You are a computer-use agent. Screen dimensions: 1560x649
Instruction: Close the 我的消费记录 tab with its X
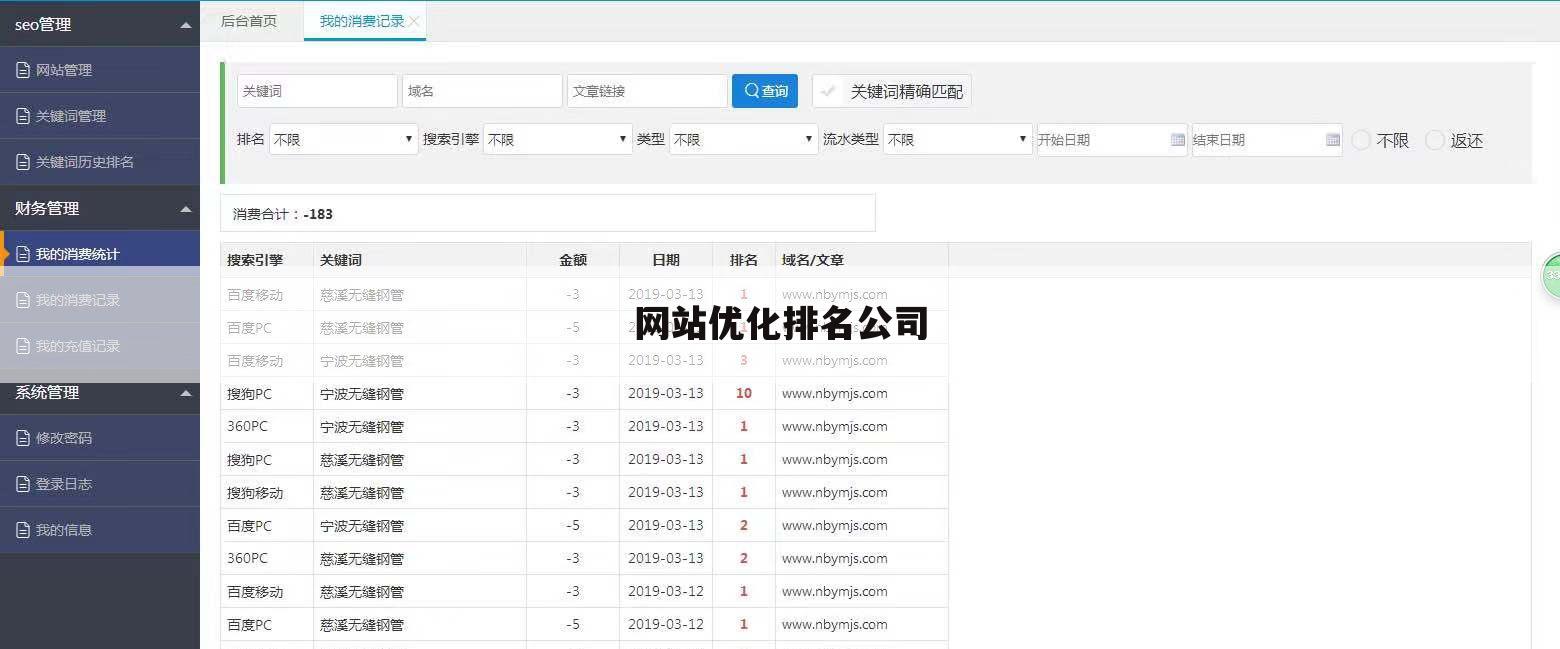click(x=414, y=21)
